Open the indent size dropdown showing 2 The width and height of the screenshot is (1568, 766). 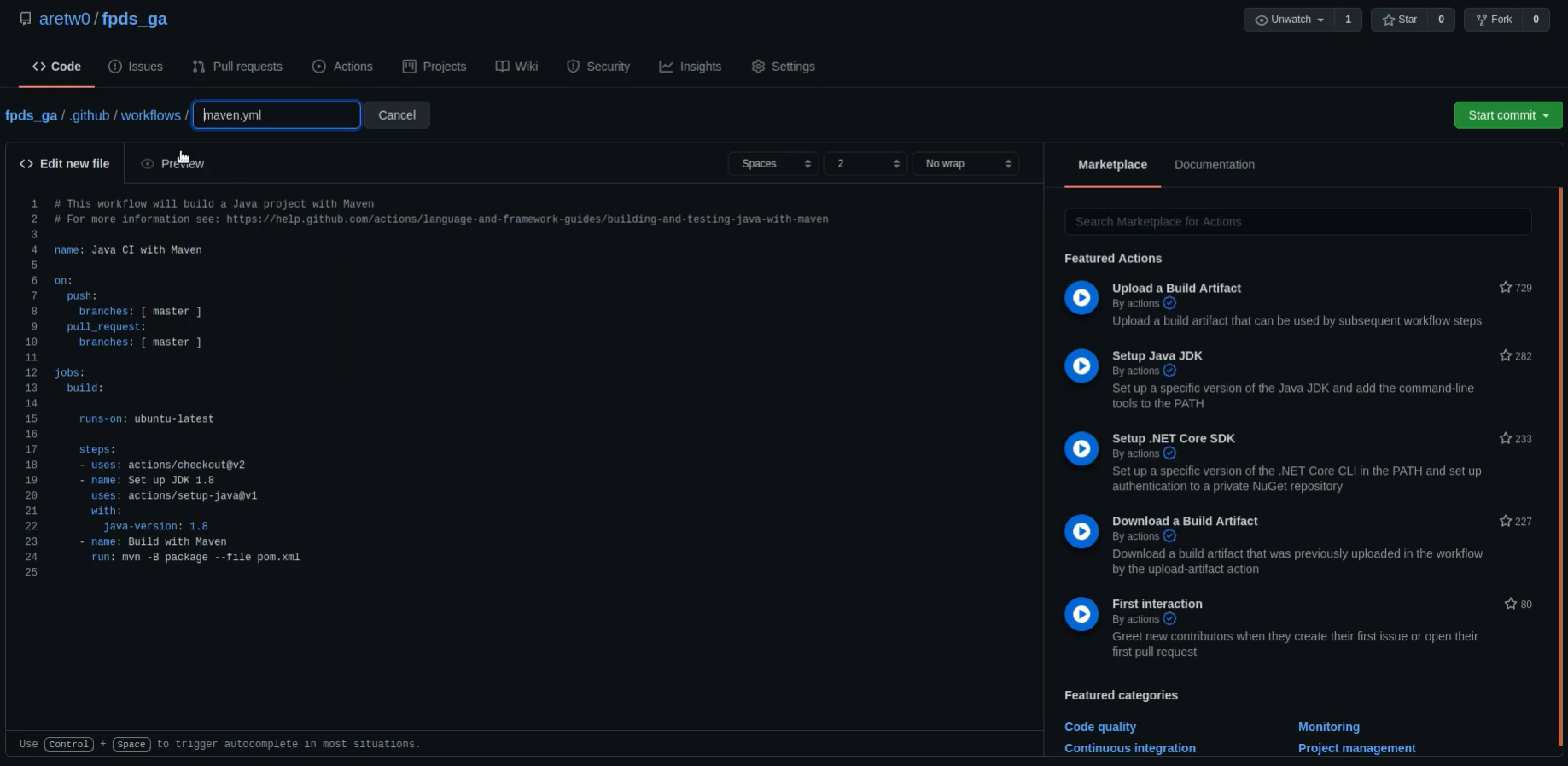866,164
